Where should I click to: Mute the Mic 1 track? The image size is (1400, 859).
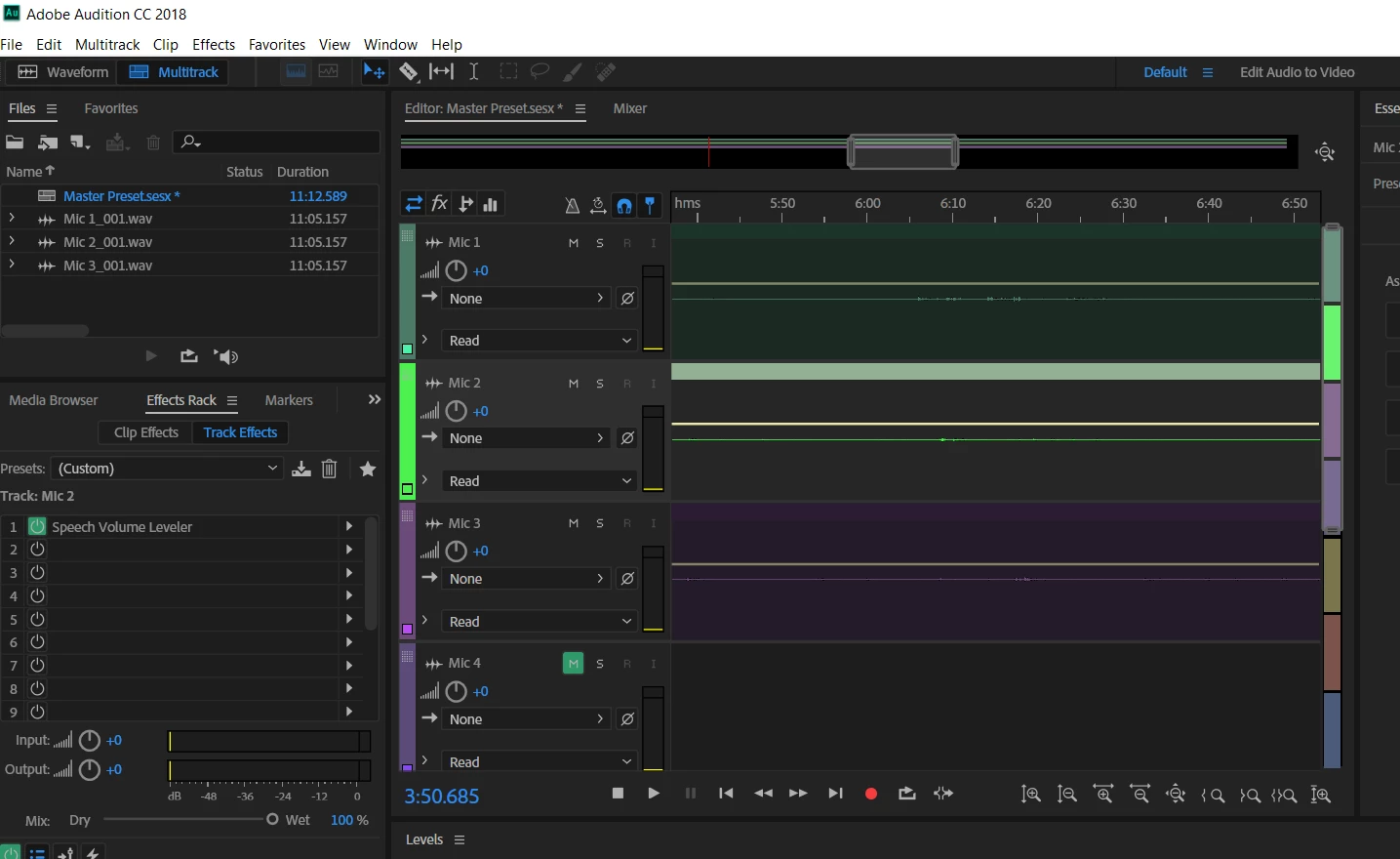574,243
